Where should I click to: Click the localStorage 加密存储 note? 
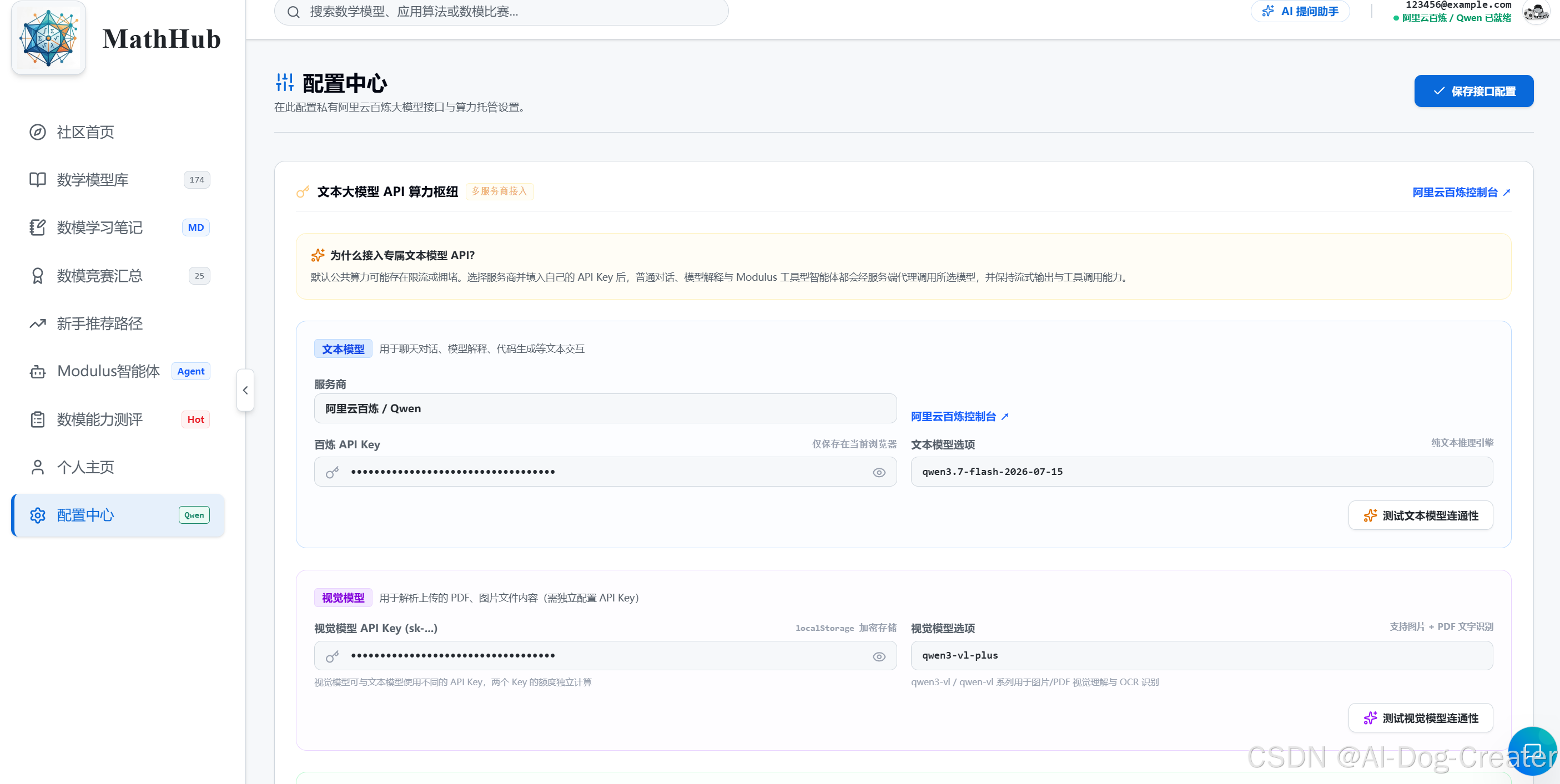846,628
